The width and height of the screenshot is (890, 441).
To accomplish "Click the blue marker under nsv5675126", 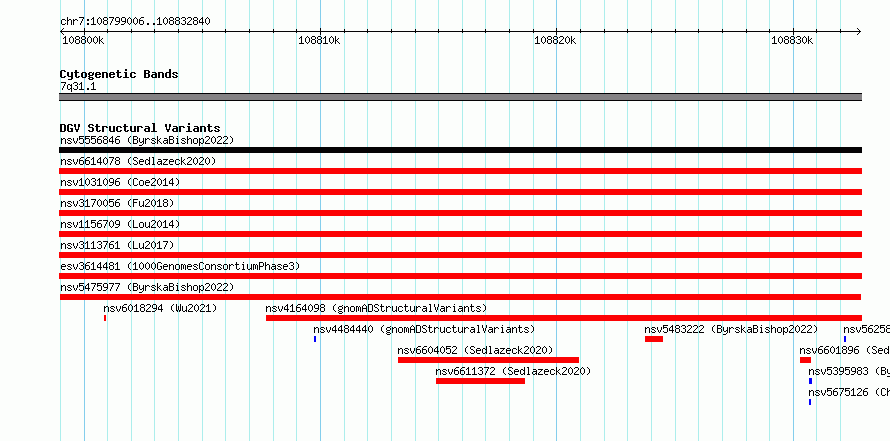I will tap(810, 402).
